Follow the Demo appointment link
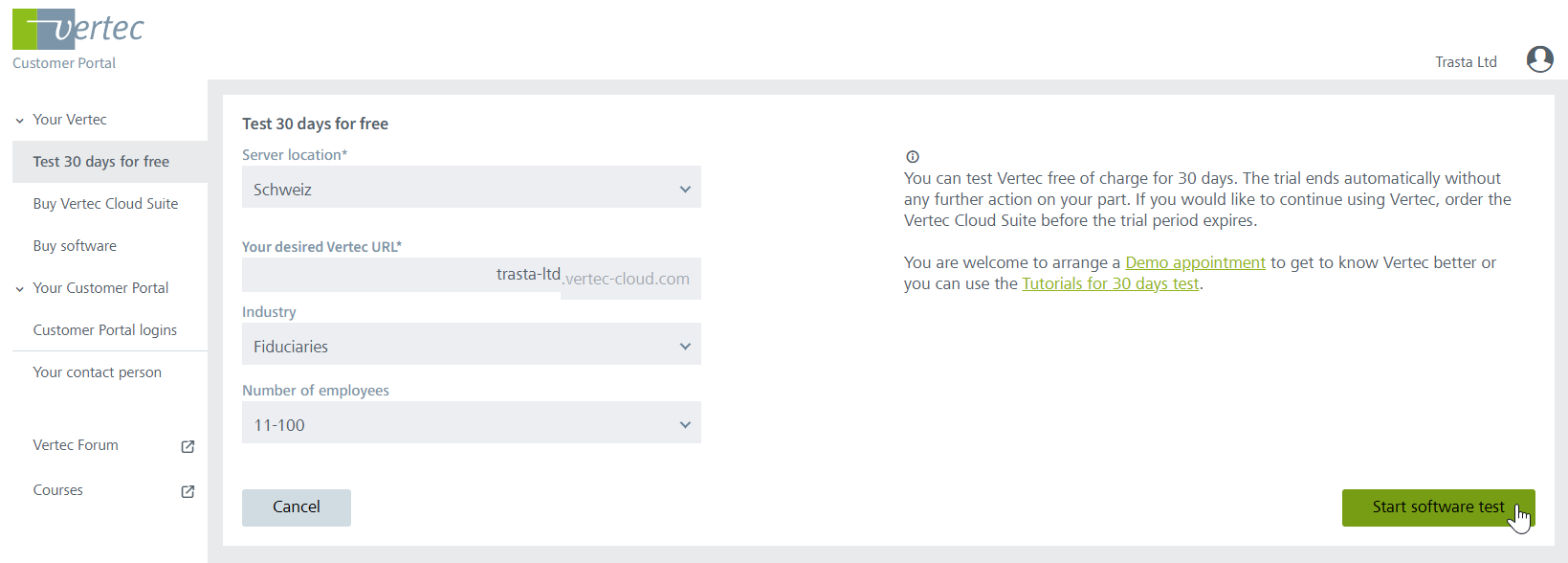1568x563 pixels. (1195, 262)
